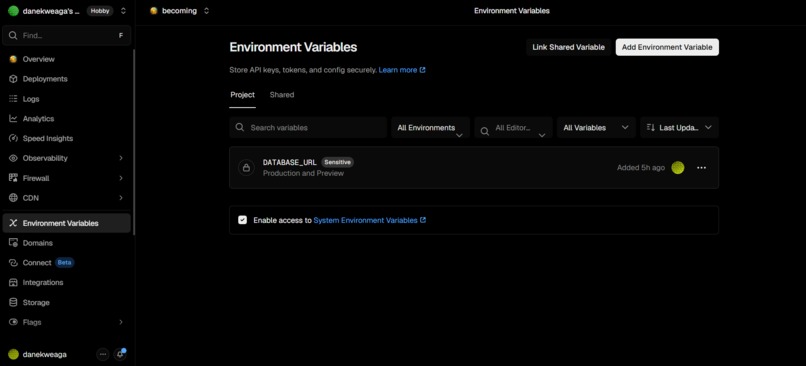Open the All Editors filter dropdown
Viewport: 806px width, 366px height.
(513, 127)
